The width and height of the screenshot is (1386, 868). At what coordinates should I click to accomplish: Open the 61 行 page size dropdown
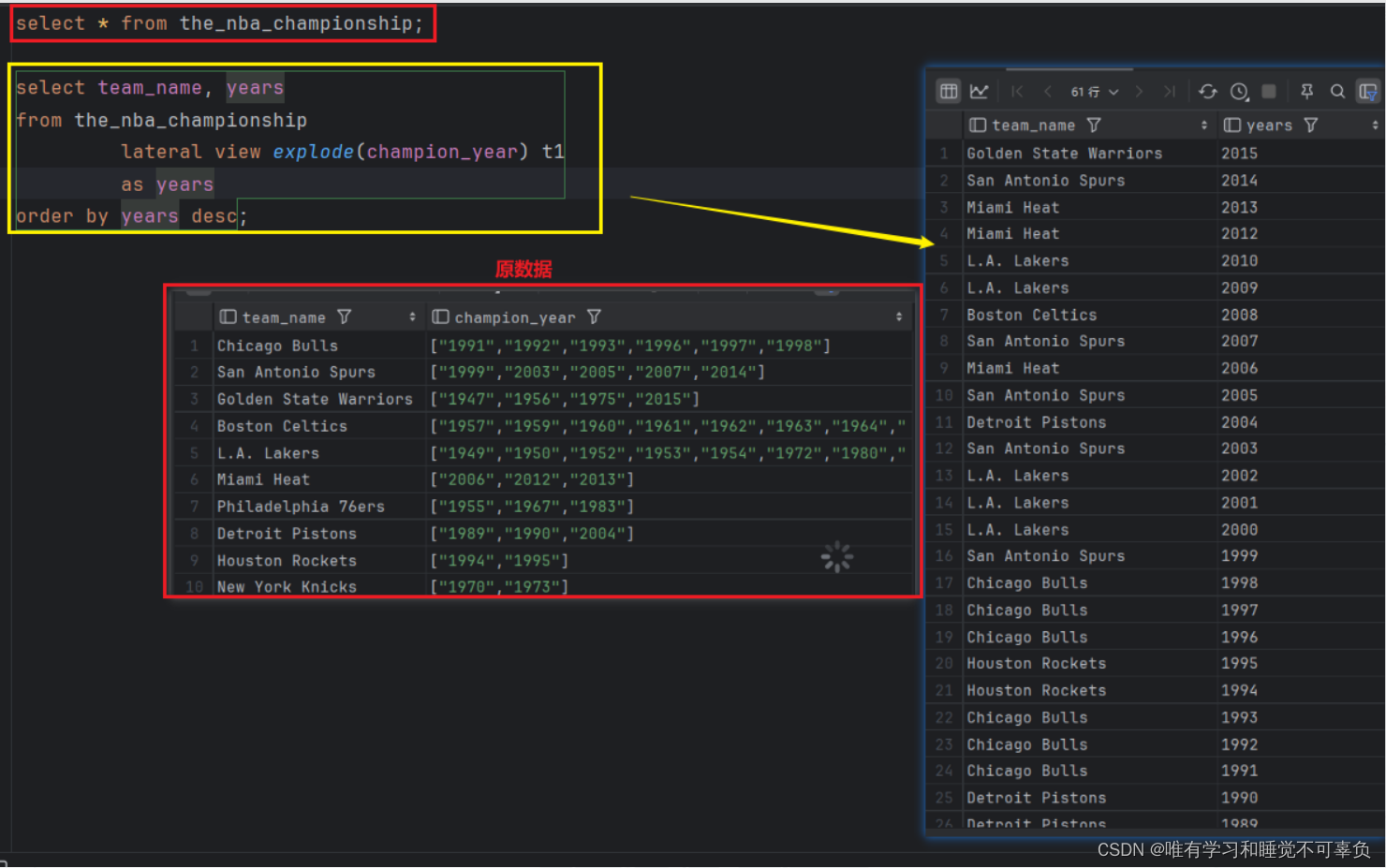[1095, 92]
